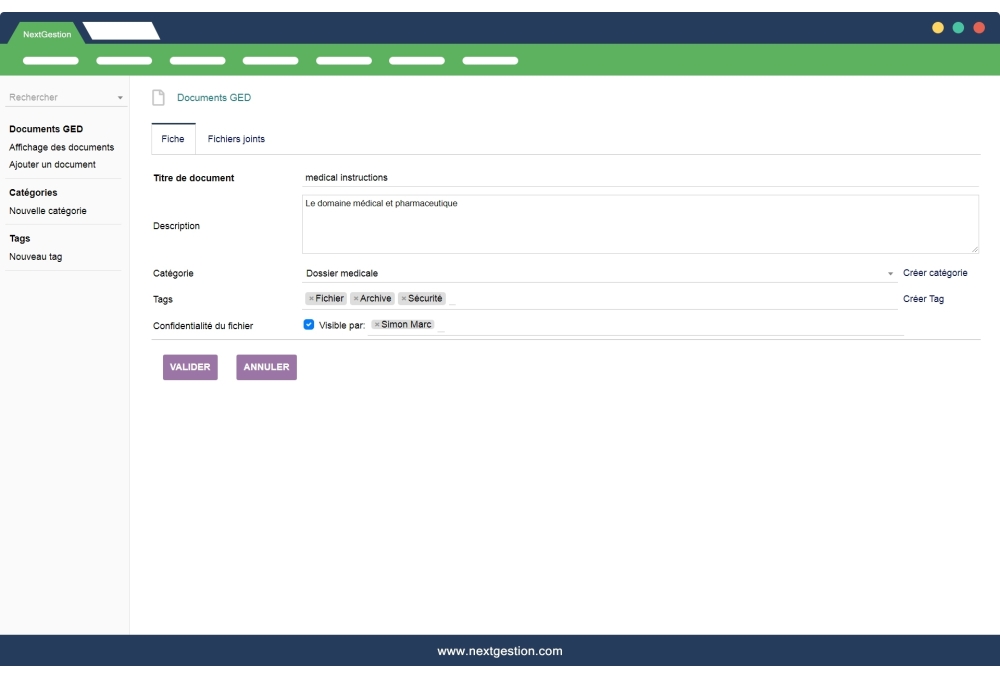Viewport: 1000px width, 679px height.
Task: Remove the Archive tag using its × icon
Action: point(355,298)
